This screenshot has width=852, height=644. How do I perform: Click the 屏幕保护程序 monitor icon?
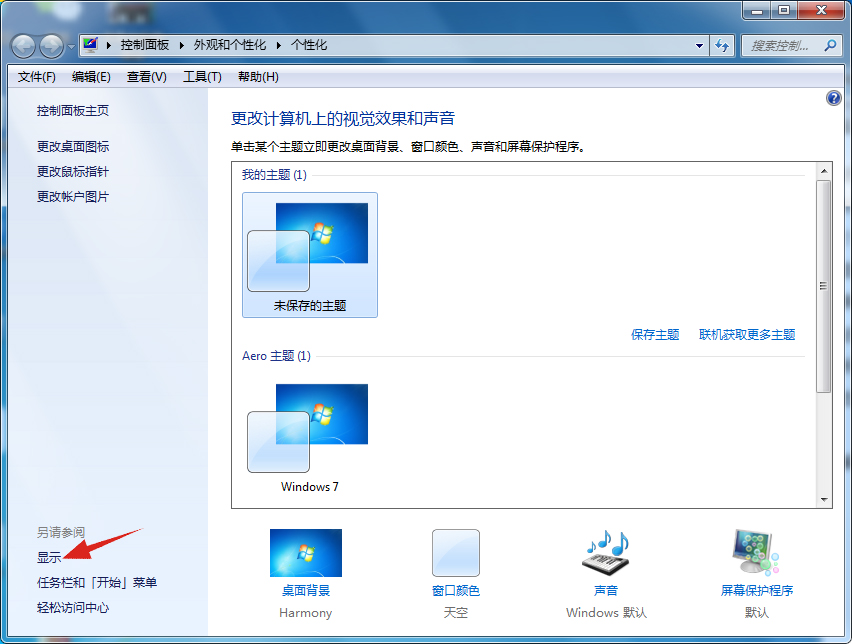click(756, 553)
